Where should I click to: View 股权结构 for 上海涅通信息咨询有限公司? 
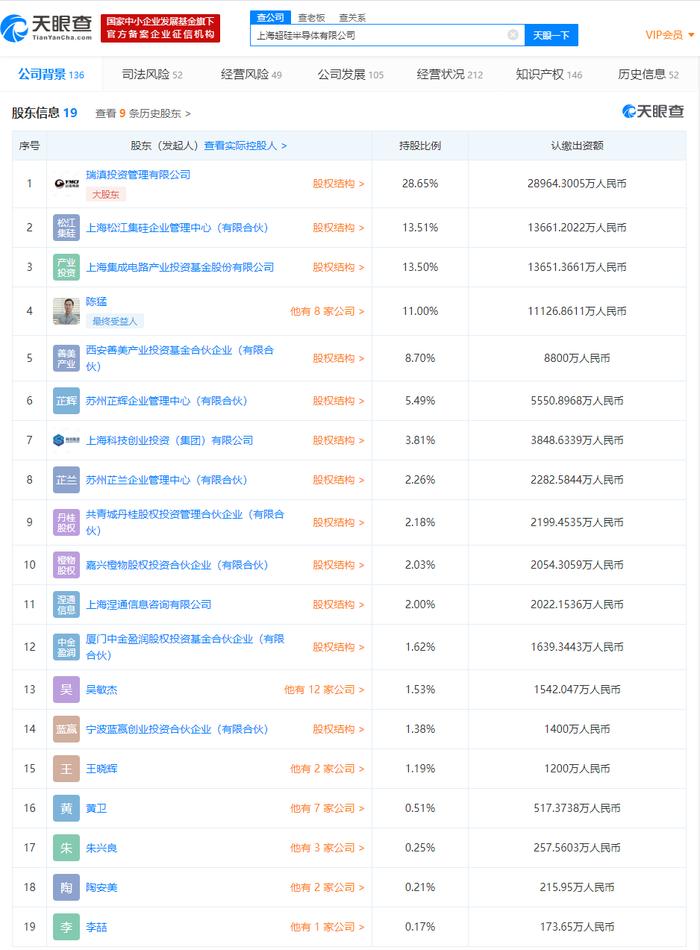[x=338, y=605]
